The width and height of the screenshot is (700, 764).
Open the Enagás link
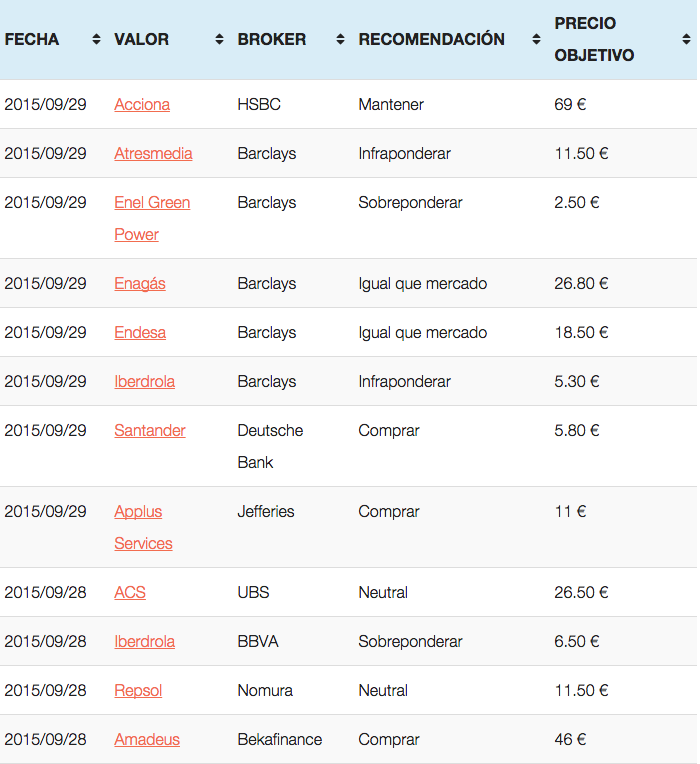(140, 283)
